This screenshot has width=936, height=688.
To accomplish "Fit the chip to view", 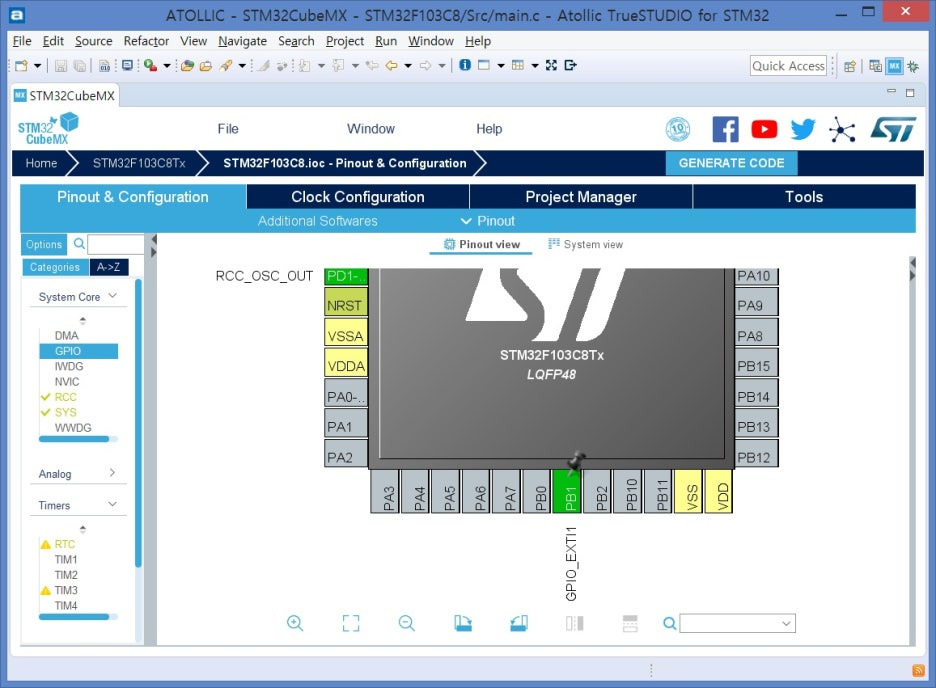I will 351,624.
